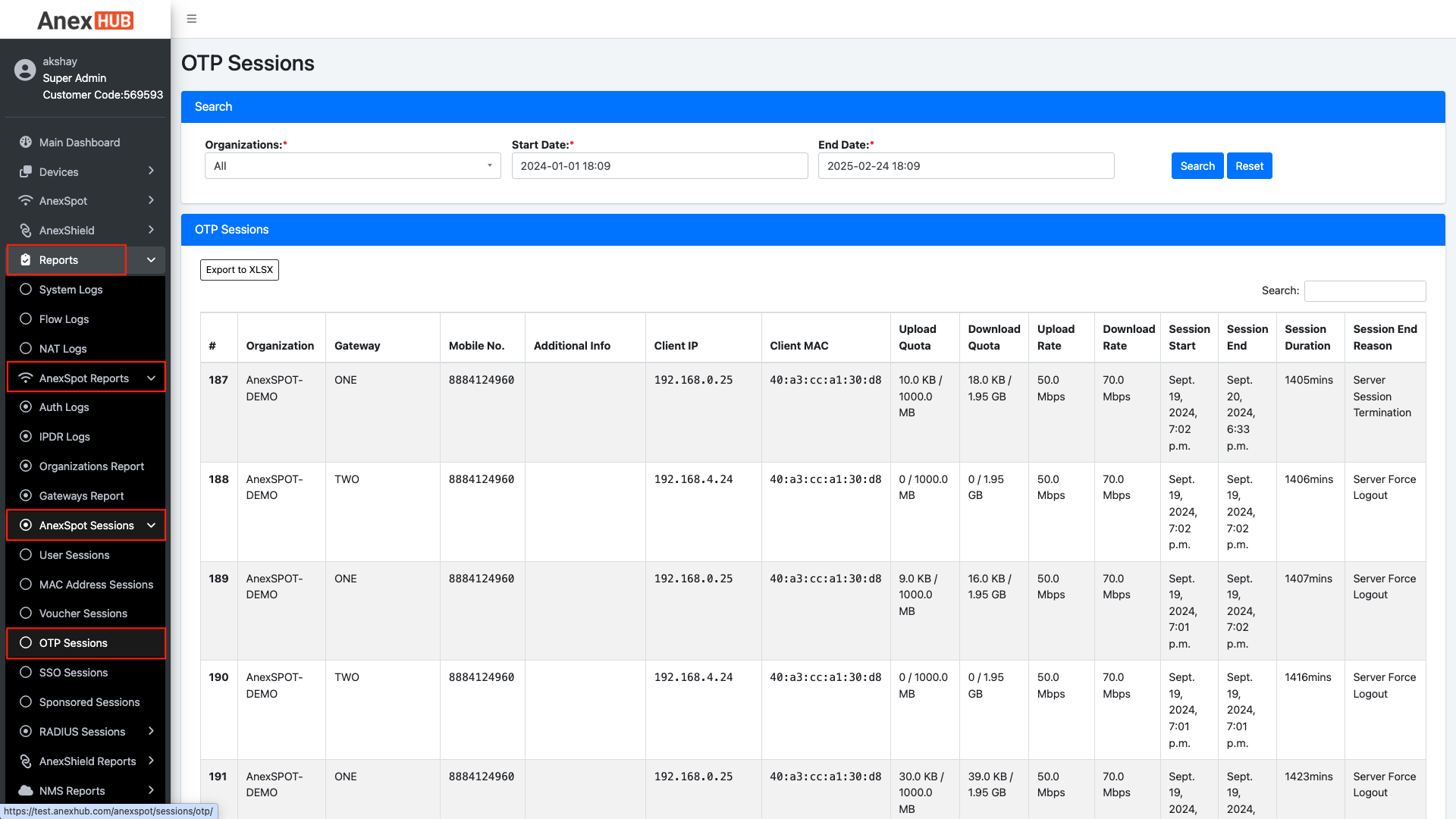The width and height of the screenshot is (1456, 819).
Task: Select SSO Sessions in the sidebar
Action: 74,672
